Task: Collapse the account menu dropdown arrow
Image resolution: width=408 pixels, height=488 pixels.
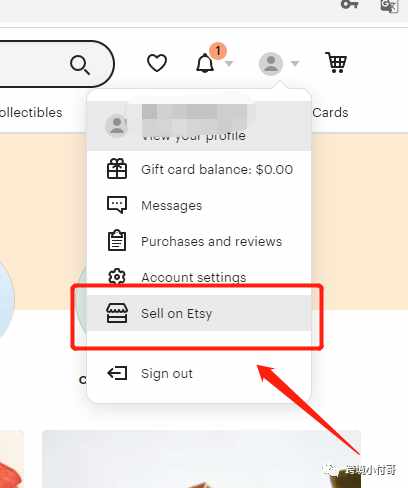Action: [x=295, y=63]
